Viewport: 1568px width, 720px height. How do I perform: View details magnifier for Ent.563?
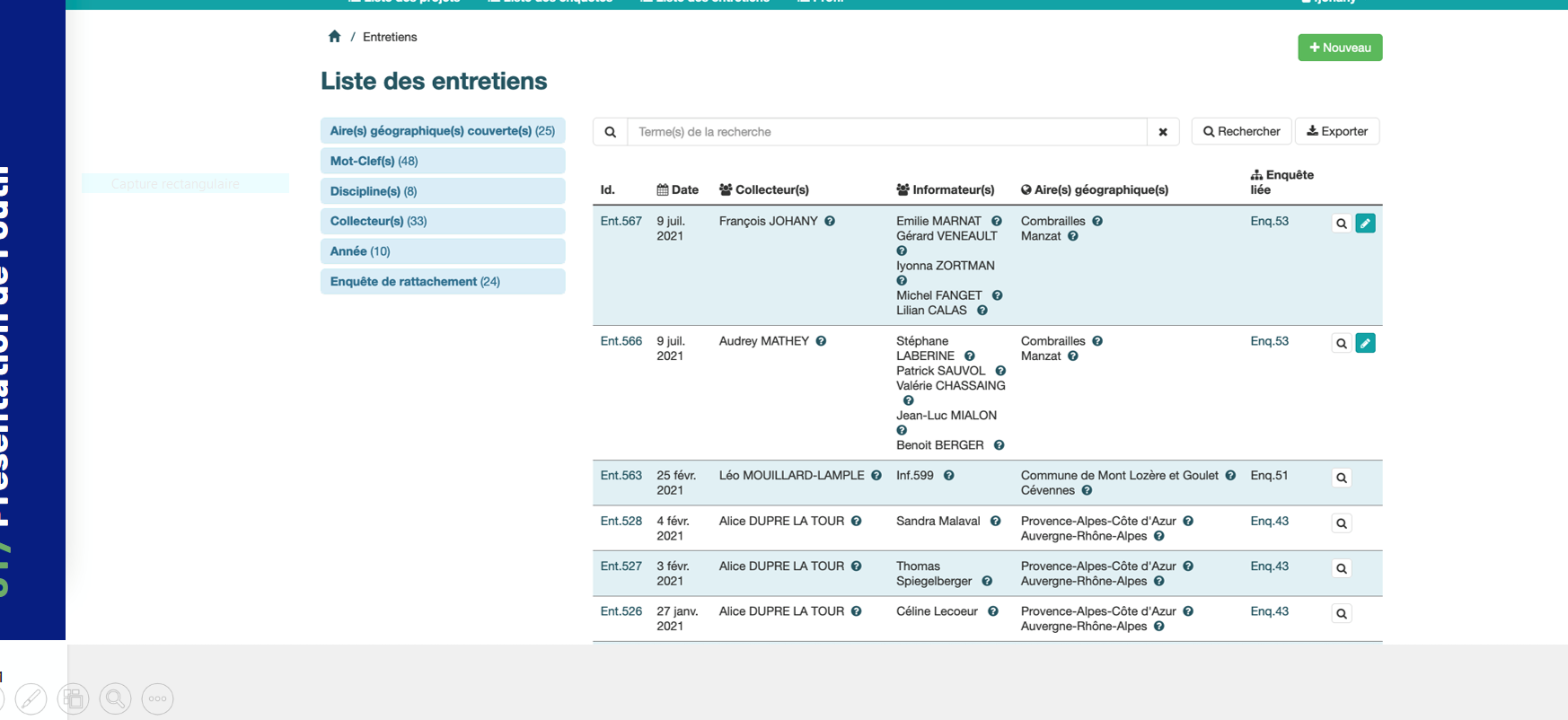[x=1341, y=478]
